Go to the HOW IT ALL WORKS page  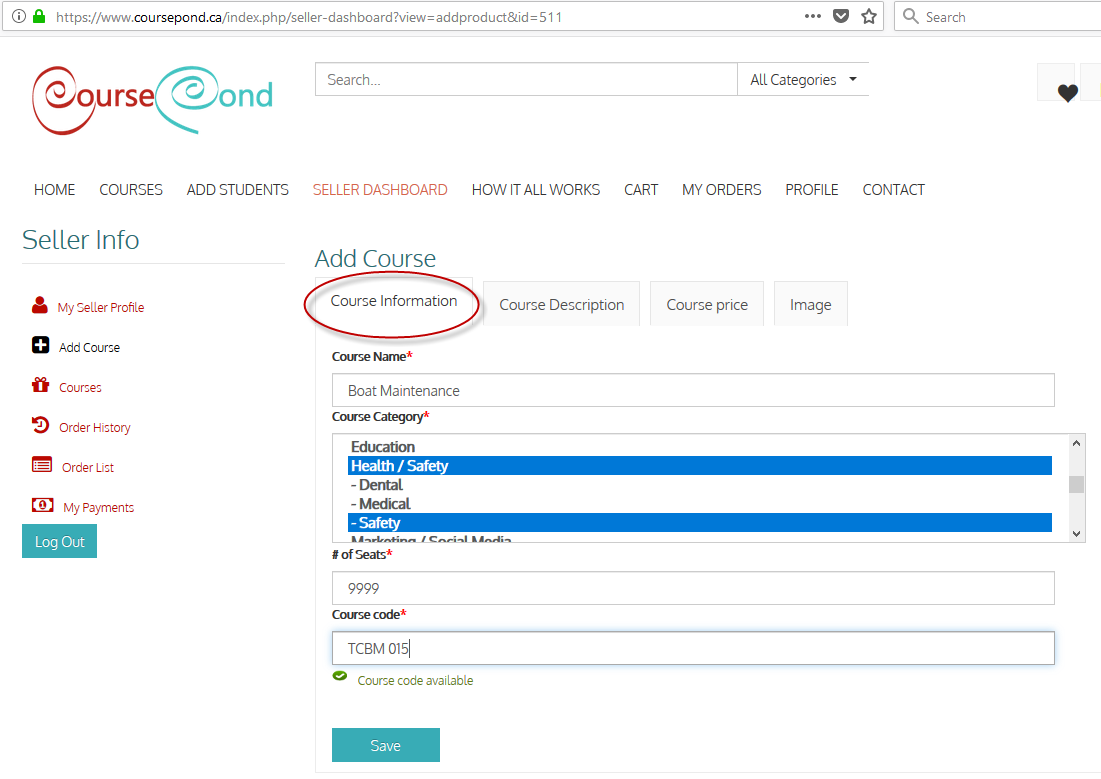coord(536,190)
